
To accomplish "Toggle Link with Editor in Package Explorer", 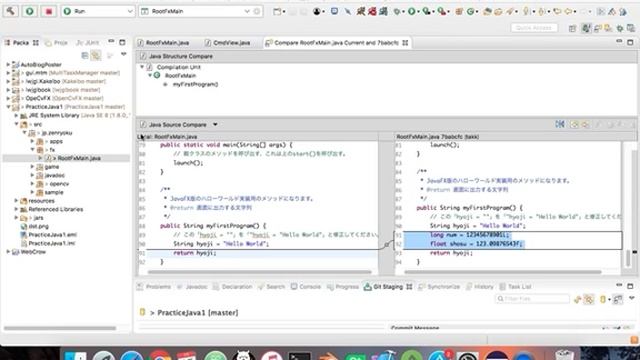I will click(x=96, y=55).
